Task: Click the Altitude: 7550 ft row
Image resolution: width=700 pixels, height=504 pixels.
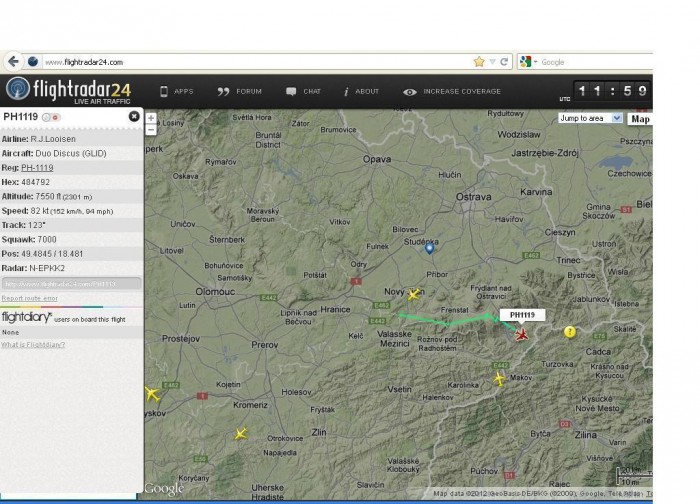Action: coord(71,196)
